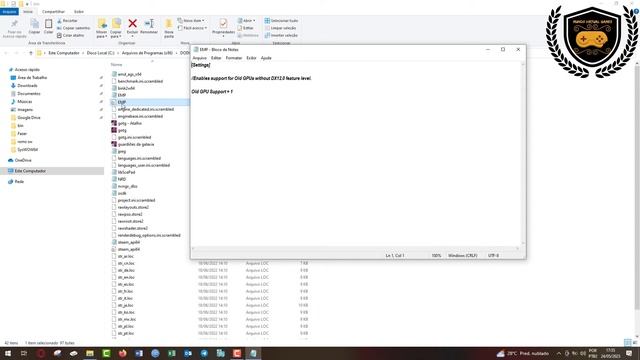
Task: Switch to the Compartilhar ribbon tab
Action: coord(53,11)
